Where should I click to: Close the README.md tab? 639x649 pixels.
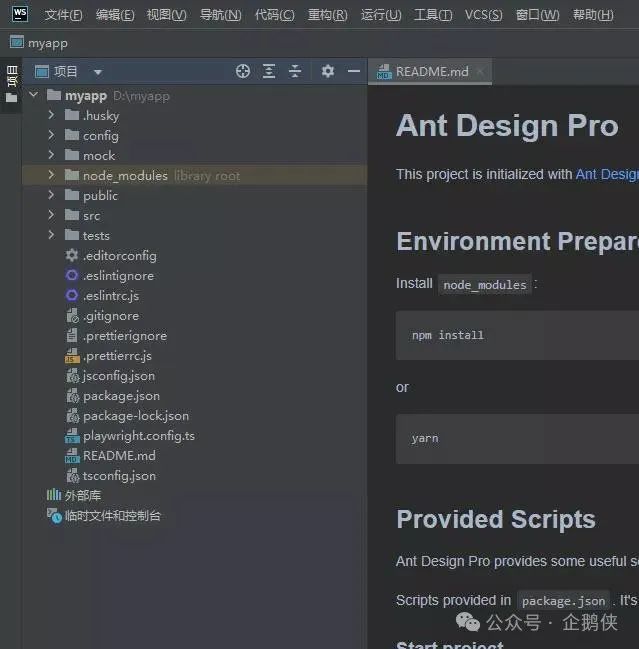tap(480, 72)
